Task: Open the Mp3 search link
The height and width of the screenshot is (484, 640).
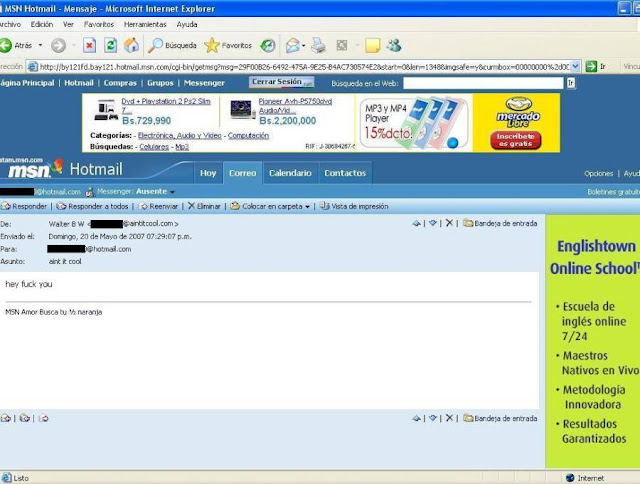Action: coord(182,147)
